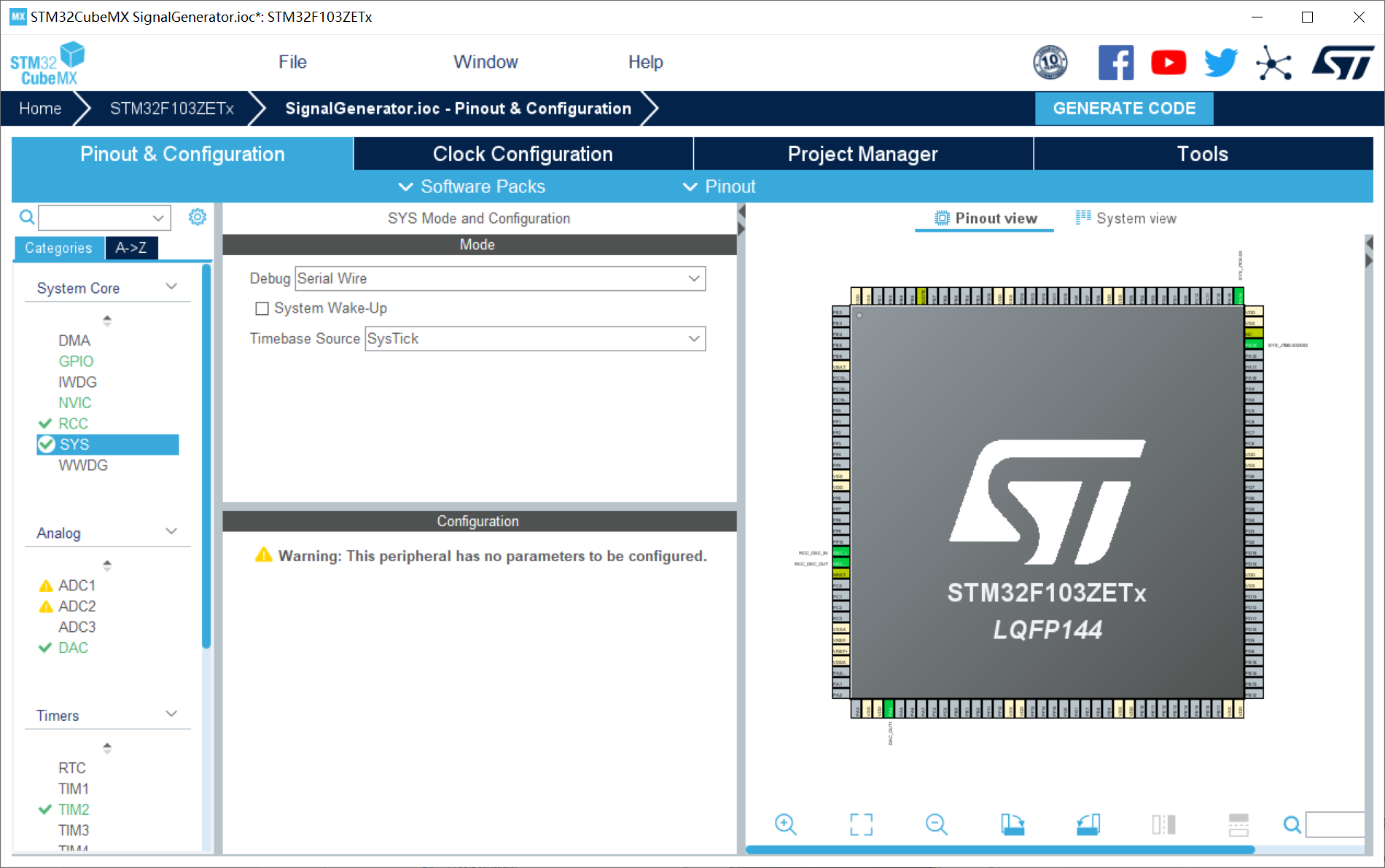Image resolution: width=1385 pixels, height=868 pixels.
Task: Click the ST community network icon
Action: point(1273,63)
